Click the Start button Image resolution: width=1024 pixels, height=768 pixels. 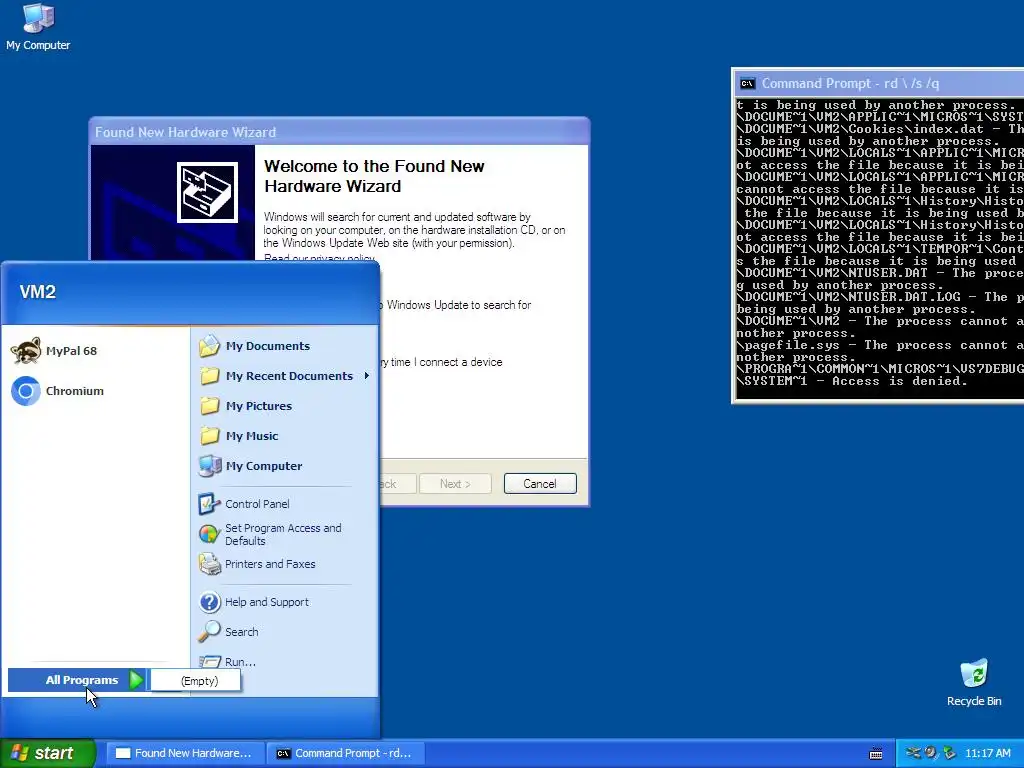coord(48,753)
